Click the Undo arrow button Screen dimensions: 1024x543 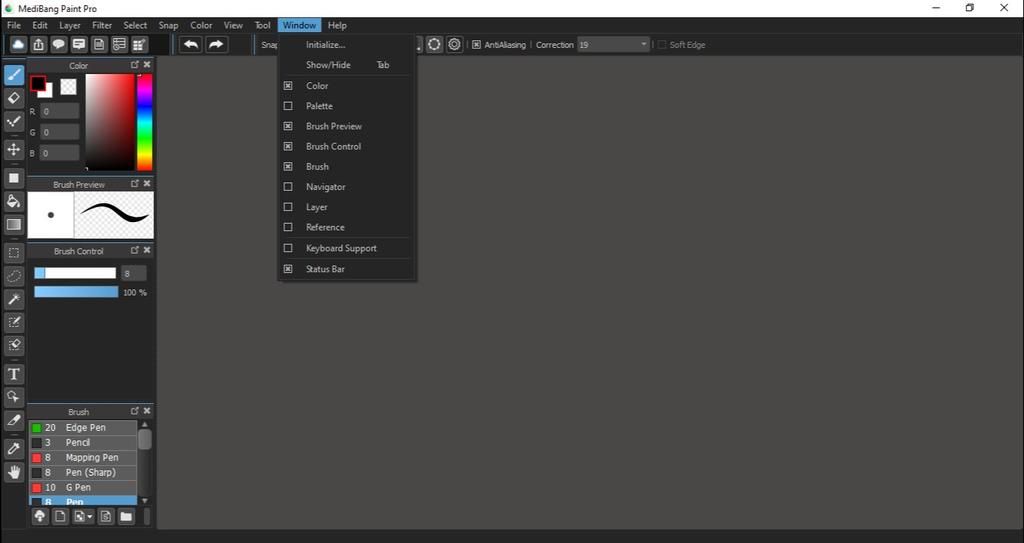click(x=191, y=44)
